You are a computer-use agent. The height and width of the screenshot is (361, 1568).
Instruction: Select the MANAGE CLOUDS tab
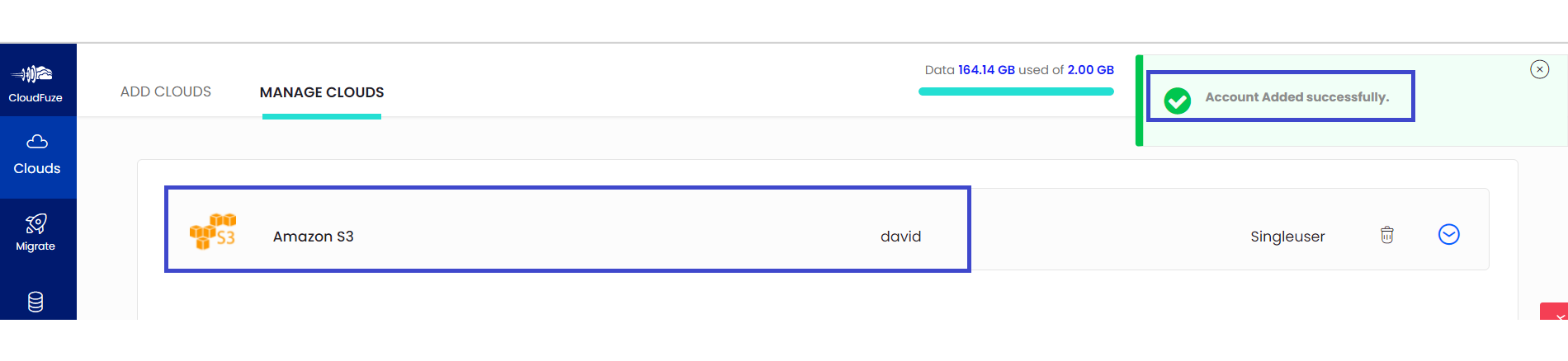coord(322,92)
